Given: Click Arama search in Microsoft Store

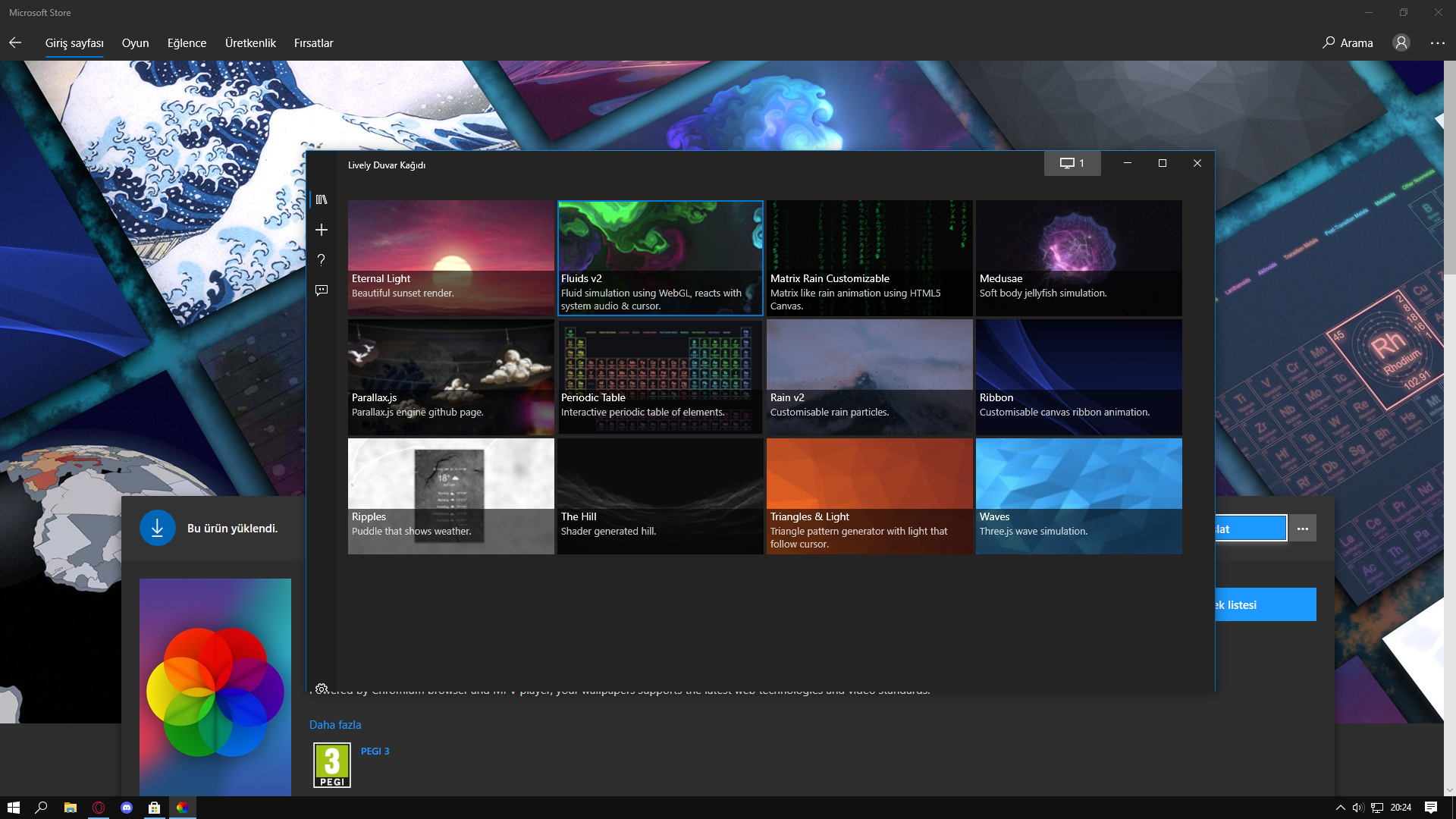Looking at the screenshot, I should (x=1348, y=43).
